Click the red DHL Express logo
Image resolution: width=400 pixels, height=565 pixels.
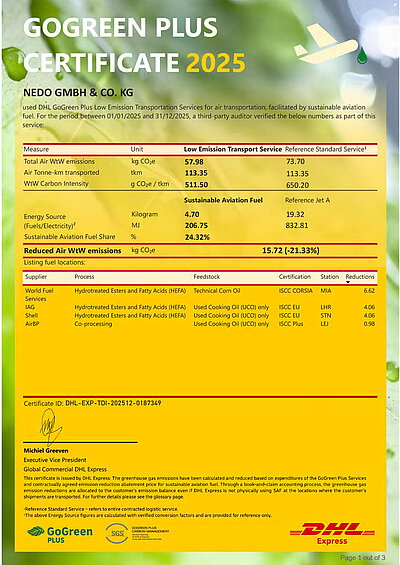pos(332,533)
